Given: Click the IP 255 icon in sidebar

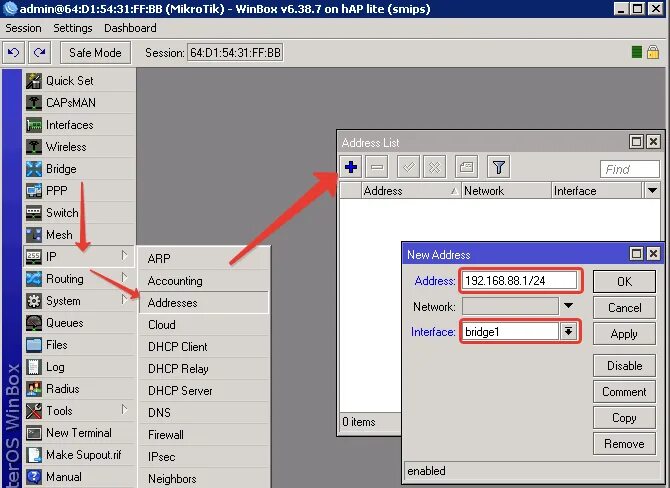Looking at the screenshot, I should (34, 256).
